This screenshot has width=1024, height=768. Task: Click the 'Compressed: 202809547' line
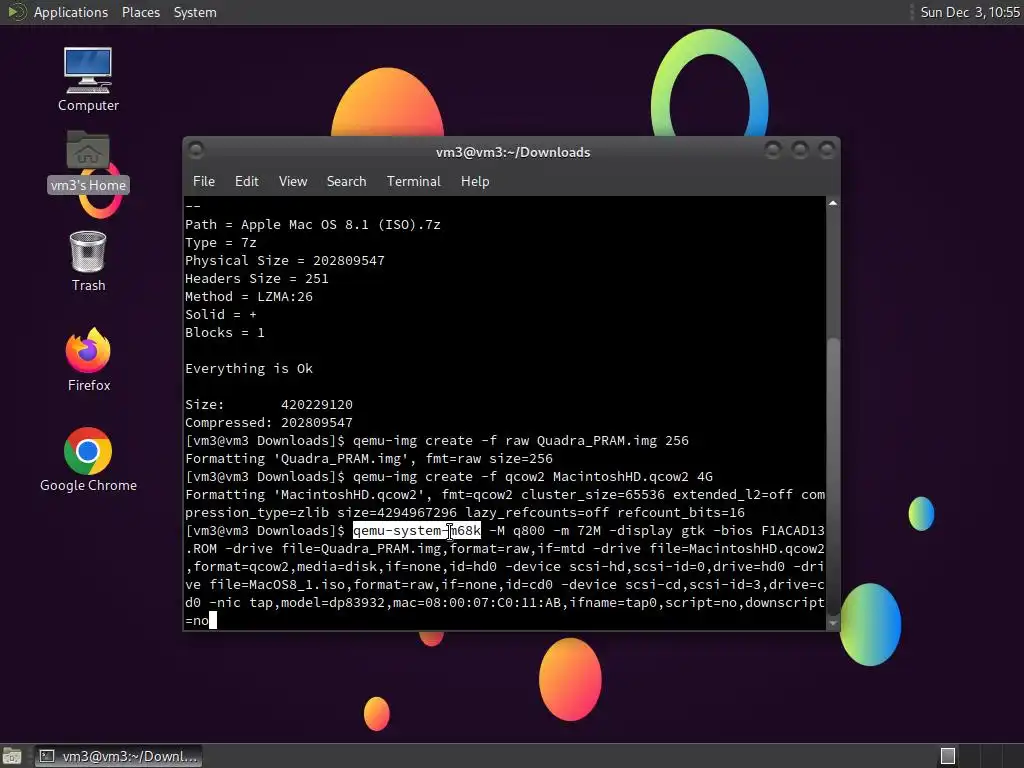tap(269, 423)
